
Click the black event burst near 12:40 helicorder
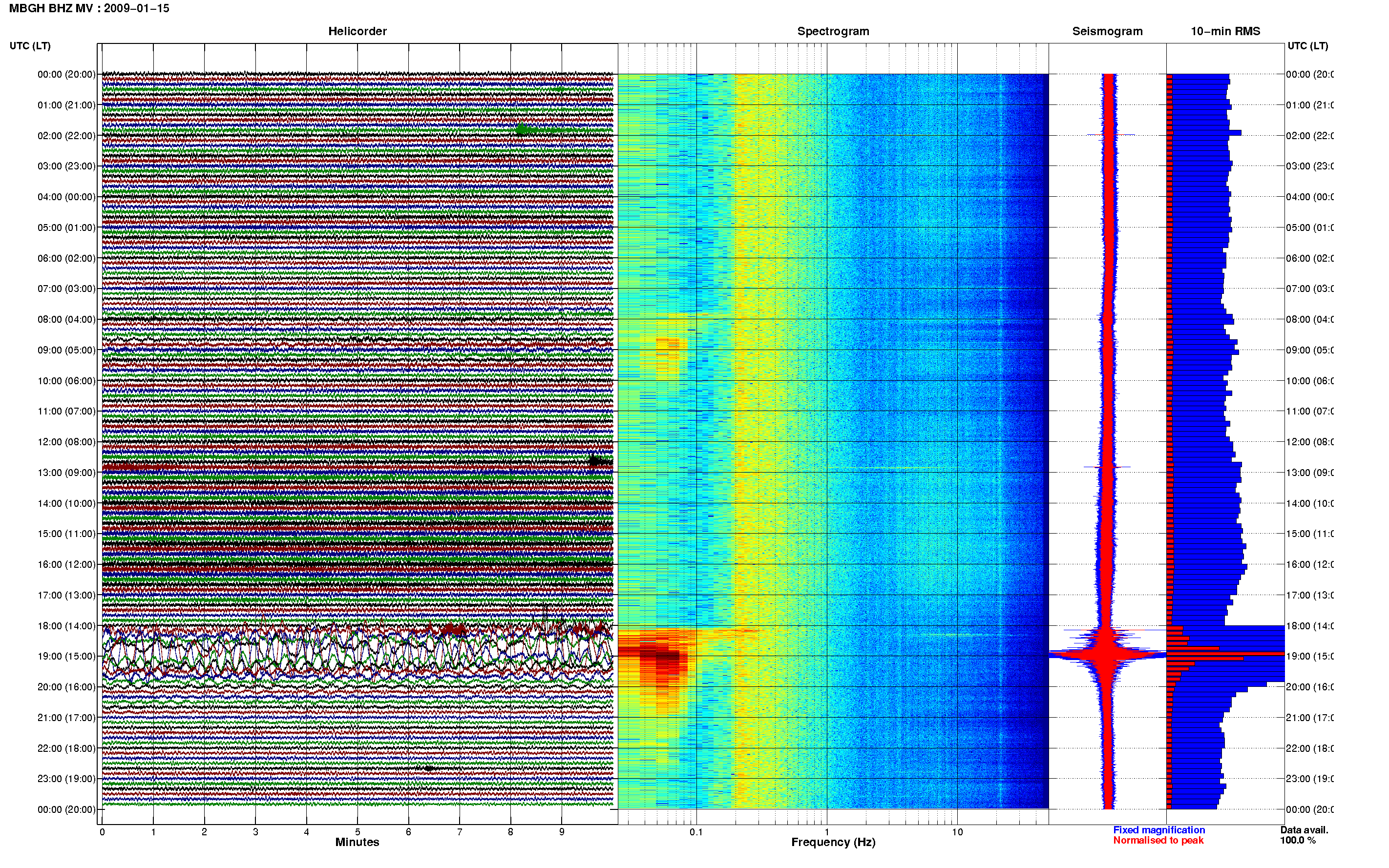(x=595, y=460)
